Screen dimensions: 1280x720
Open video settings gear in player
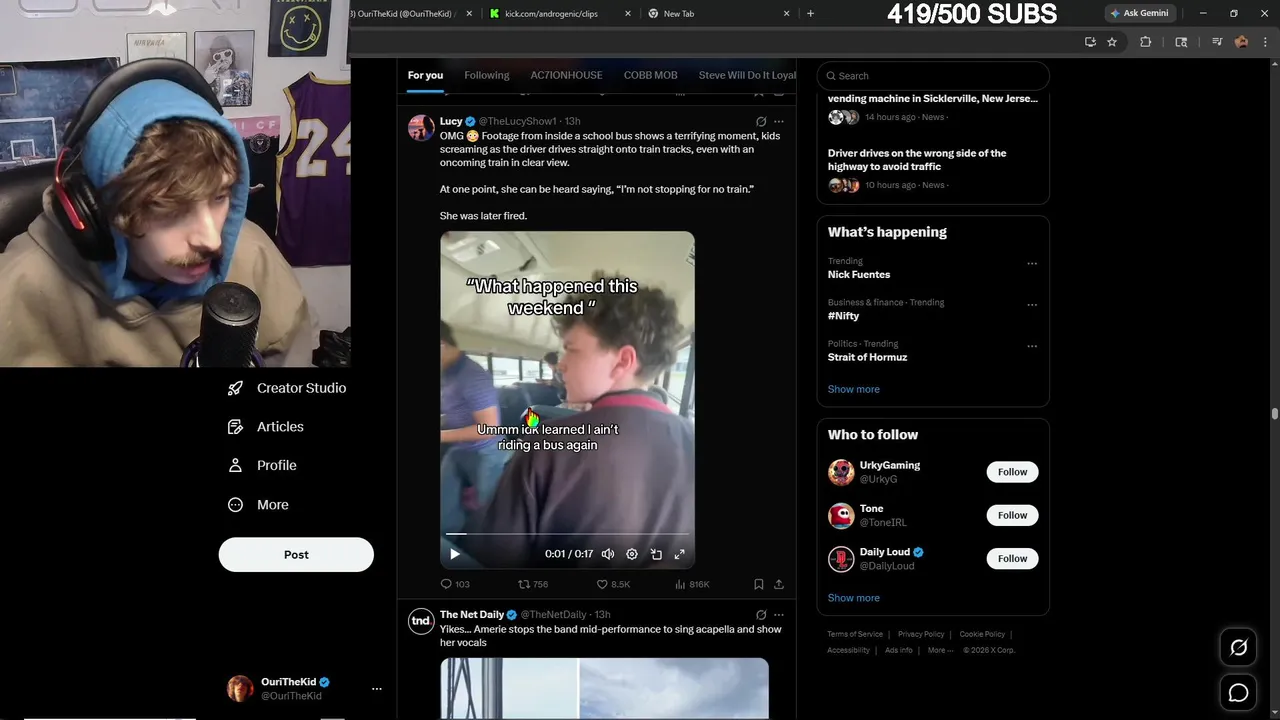632,554
